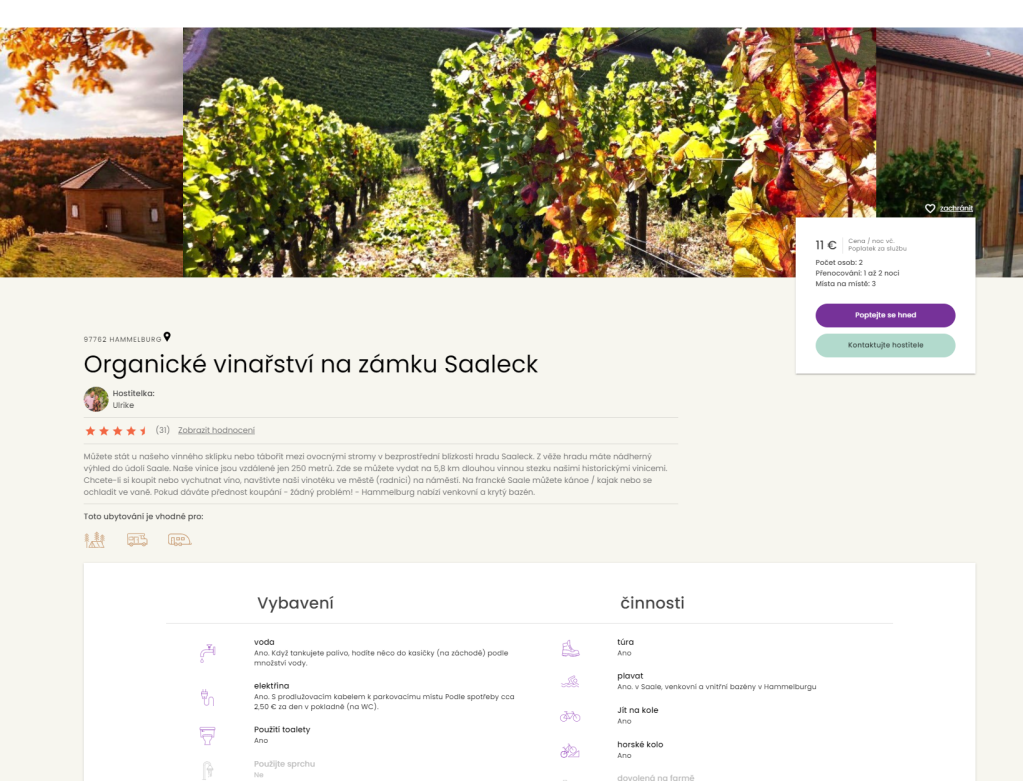Image resolution: width=1023 pixels, height=781 pixels.
Task: Click the toilet icon beside Použití toalety
Action: (207, 735)
